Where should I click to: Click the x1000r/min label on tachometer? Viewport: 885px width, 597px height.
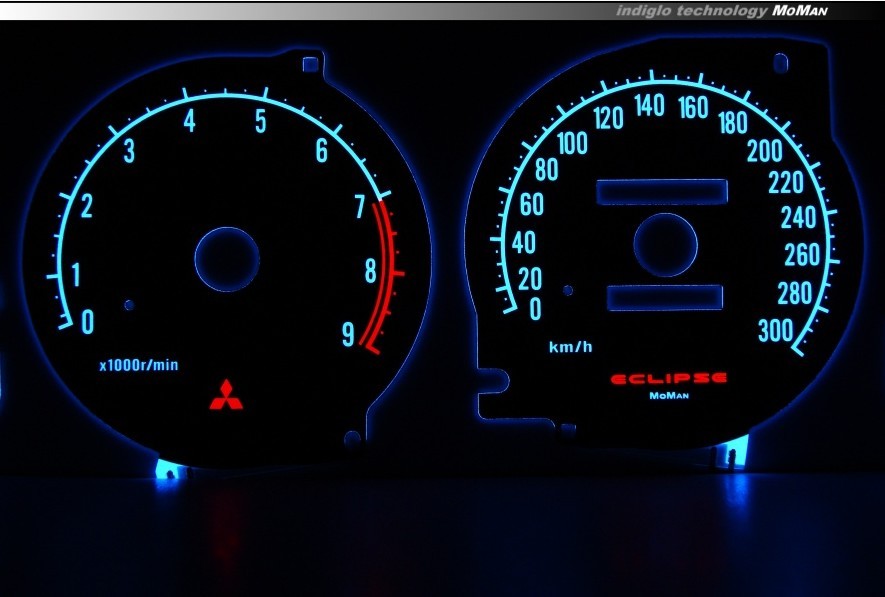139,365
